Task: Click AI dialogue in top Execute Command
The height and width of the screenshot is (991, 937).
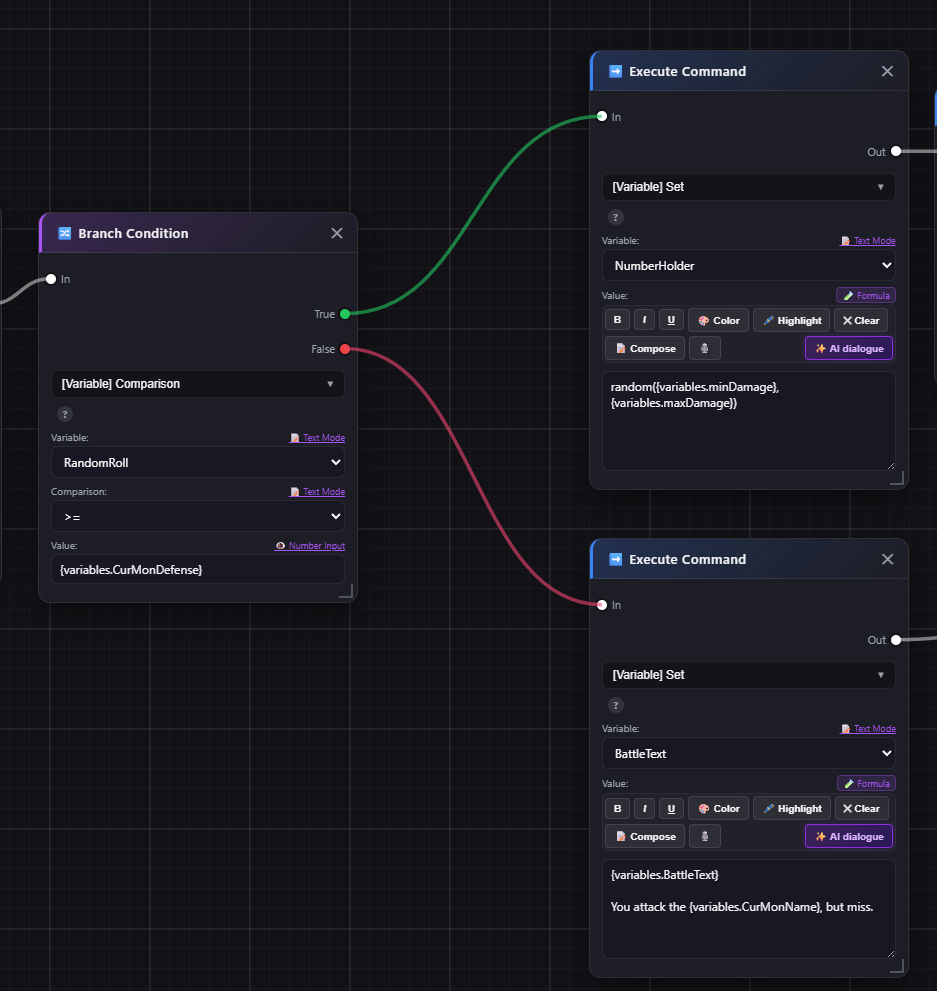Action: (x=849, y=348)
